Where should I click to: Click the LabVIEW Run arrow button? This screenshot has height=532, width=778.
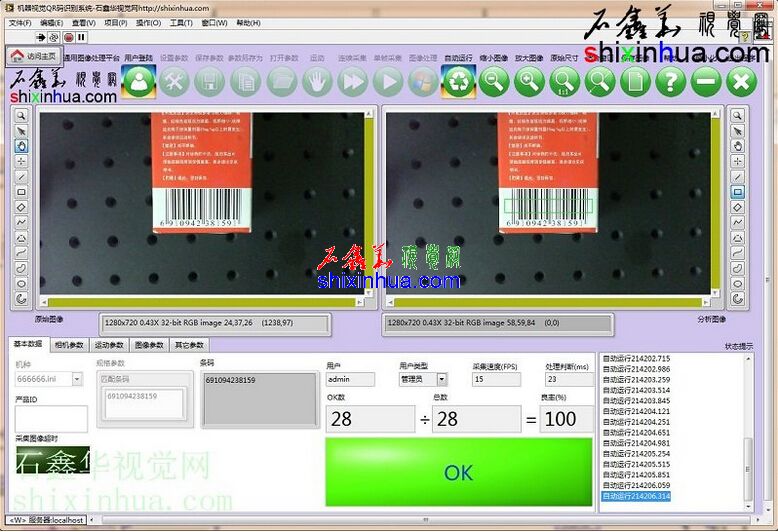[41, 37]
